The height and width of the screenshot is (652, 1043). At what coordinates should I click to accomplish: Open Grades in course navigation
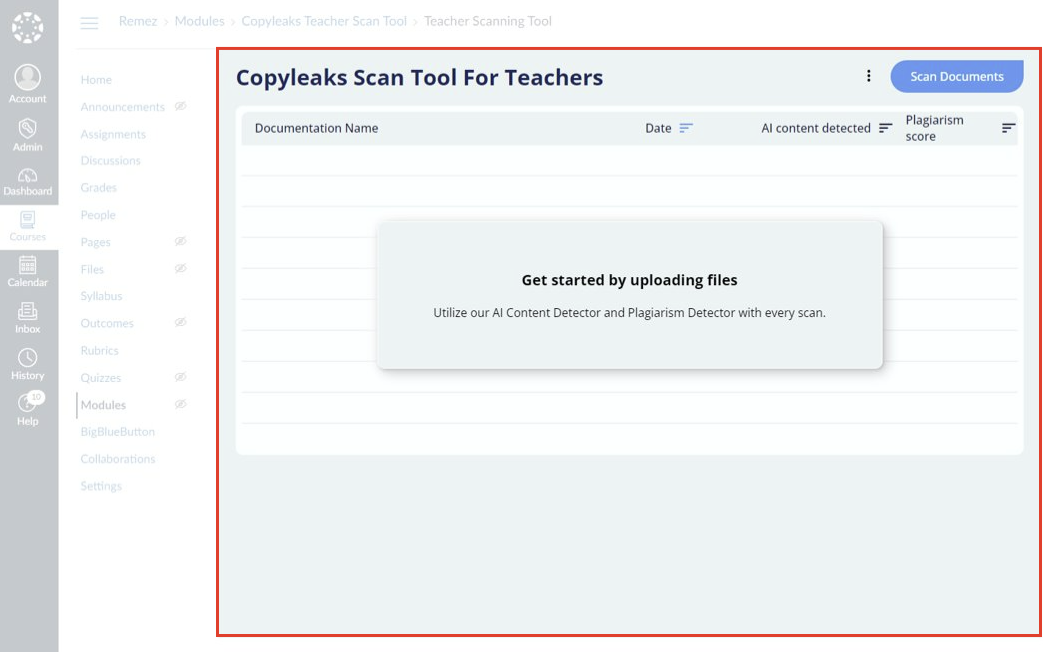click(x=98, y=188)
